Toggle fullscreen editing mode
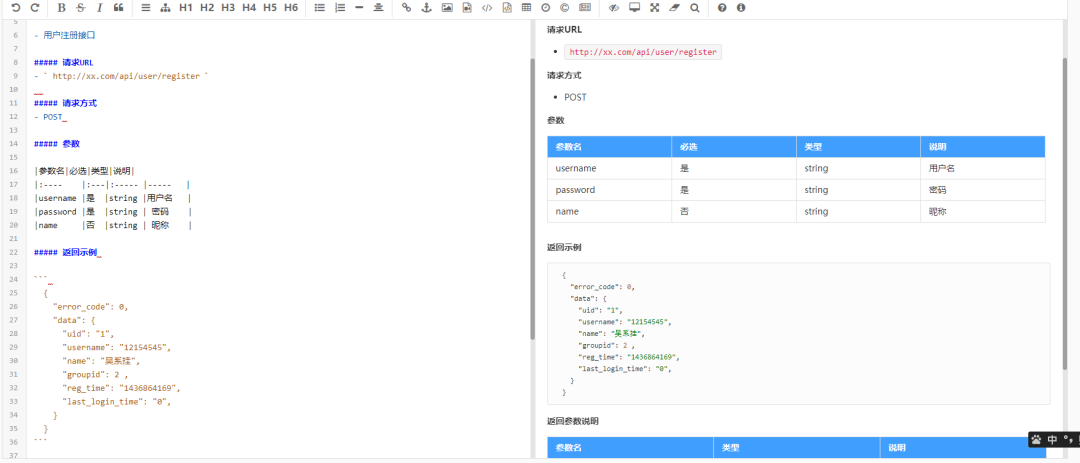 coord(654,8)
